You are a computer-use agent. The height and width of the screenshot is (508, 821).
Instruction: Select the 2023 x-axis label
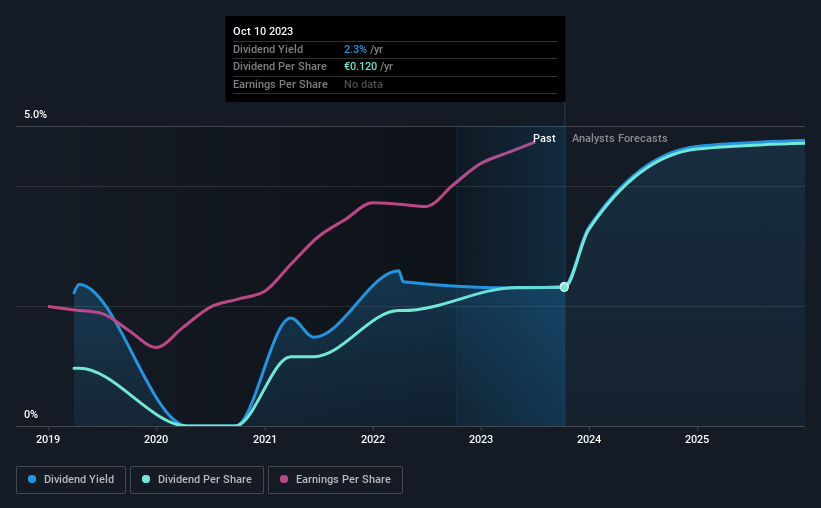tap(481, 439)
